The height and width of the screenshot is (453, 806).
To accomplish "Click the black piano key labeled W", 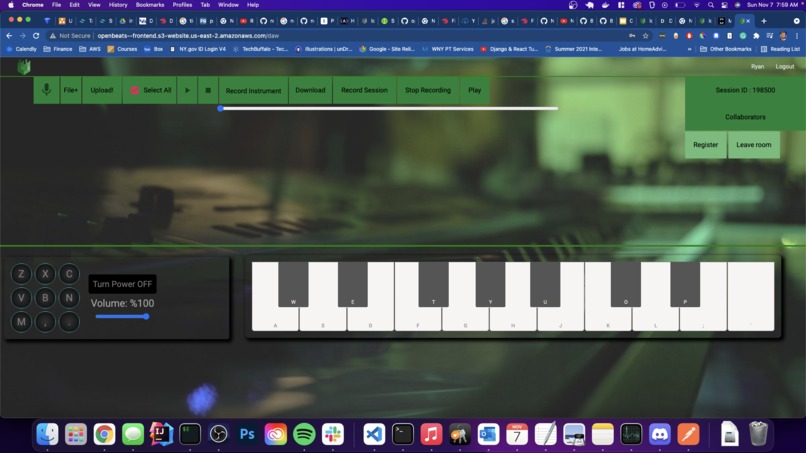I will [293, 284].
